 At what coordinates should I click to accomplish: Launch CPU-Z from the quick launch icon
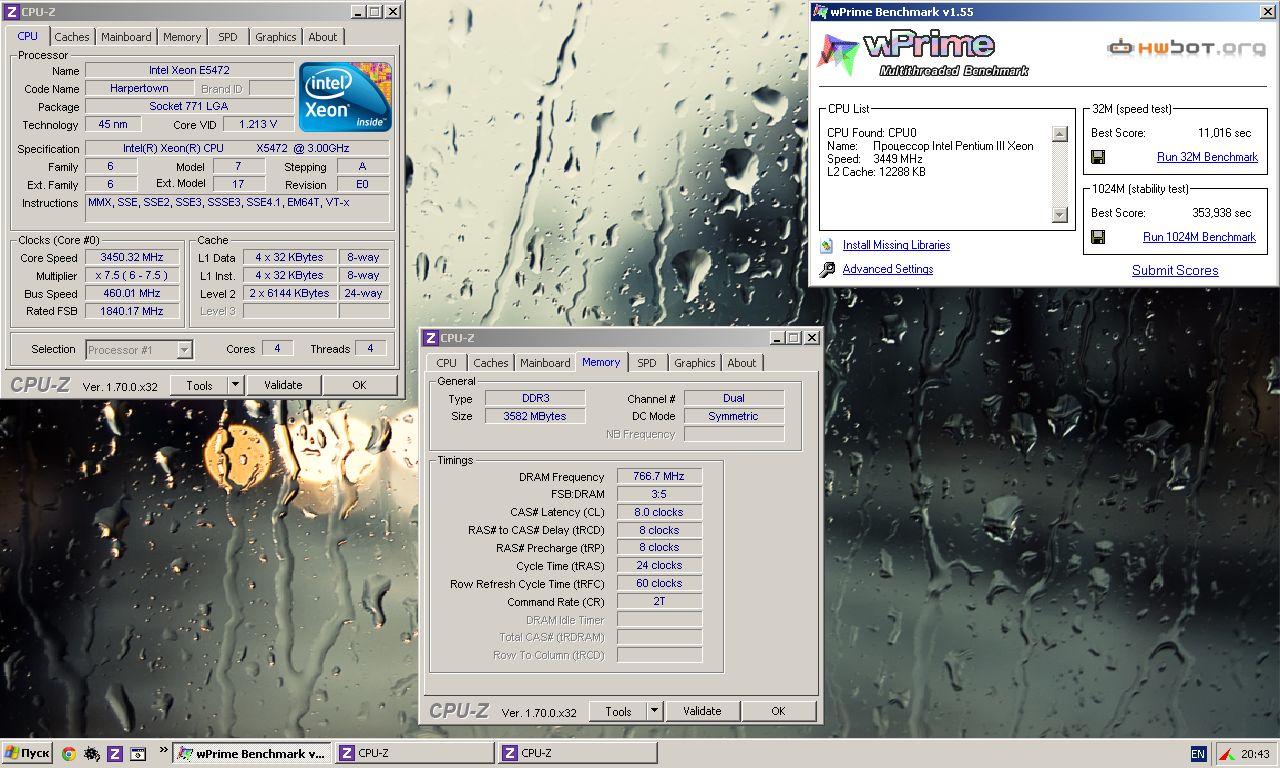[115, 754]
